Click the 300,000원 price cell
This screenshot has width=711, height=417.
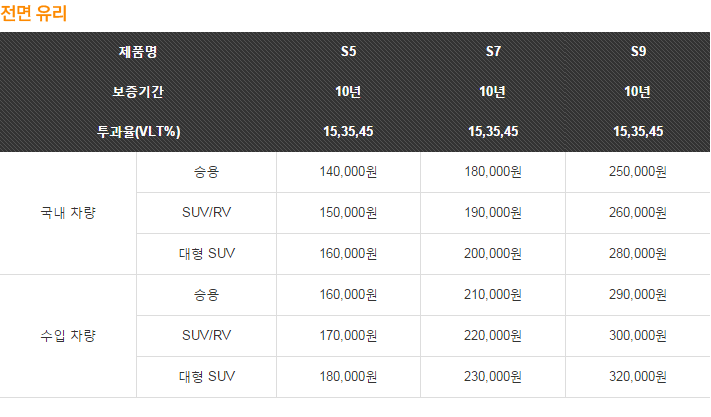638,335
